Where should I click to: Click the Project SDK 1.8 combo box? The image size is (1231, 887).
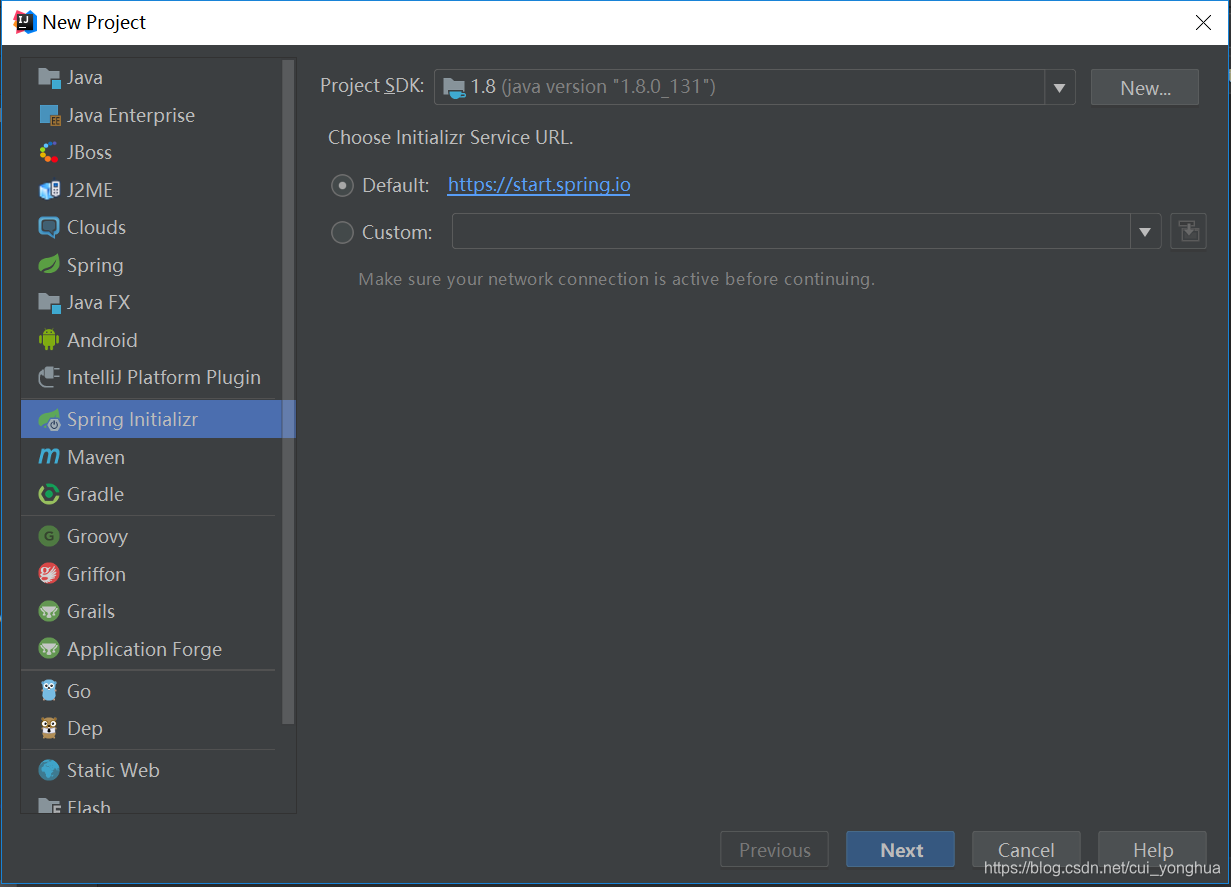755,88
